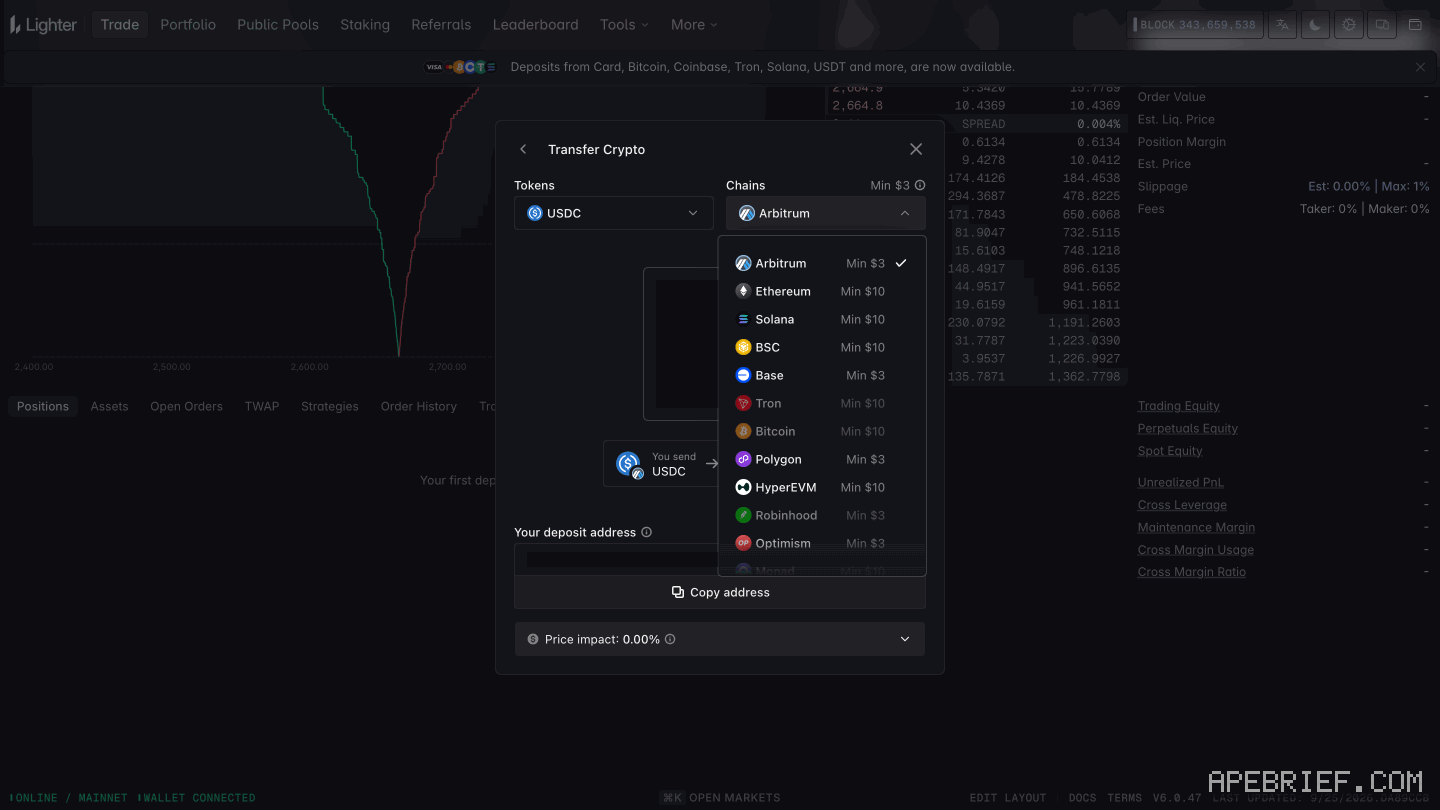Click the info icon beside Price impact 0.00%
The height and width of the screenshot is (810, 1440).
(x=670, y=639)
